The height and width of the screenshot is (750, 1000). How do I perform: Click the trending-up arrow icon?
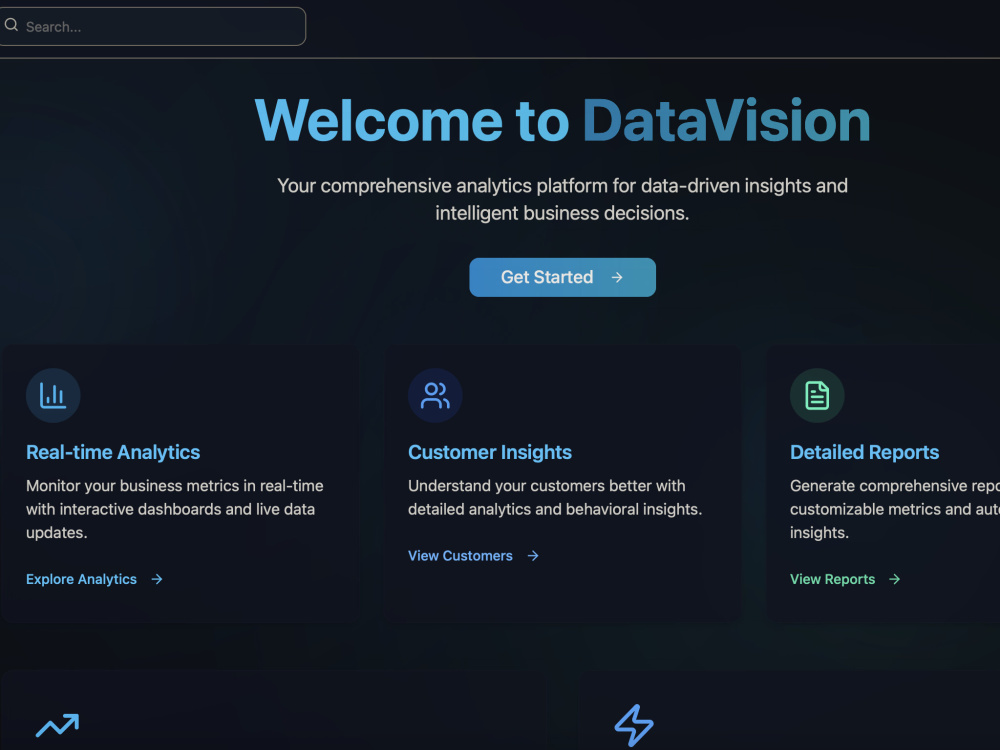pyautogui.click(x=57, y=725)
